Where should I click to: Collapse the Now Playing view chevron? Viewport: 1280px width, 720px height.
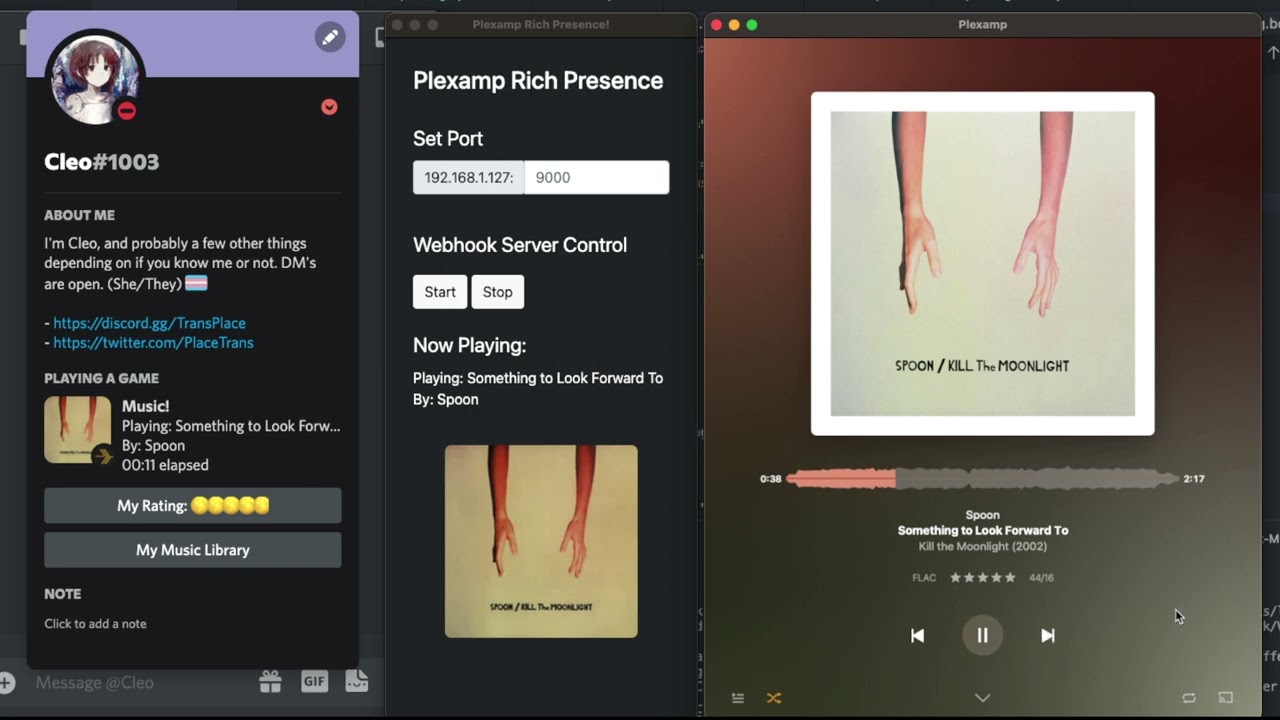982,698
